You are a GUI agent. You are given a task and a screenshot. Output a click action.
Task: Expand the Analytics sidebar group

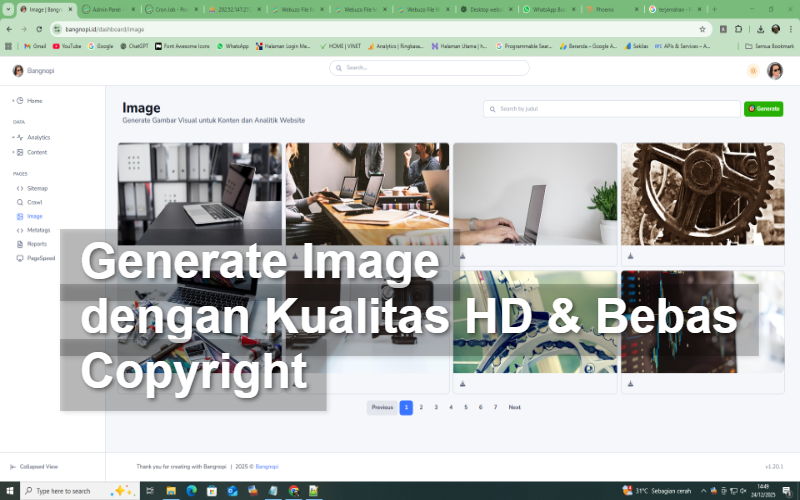[13, 137]
